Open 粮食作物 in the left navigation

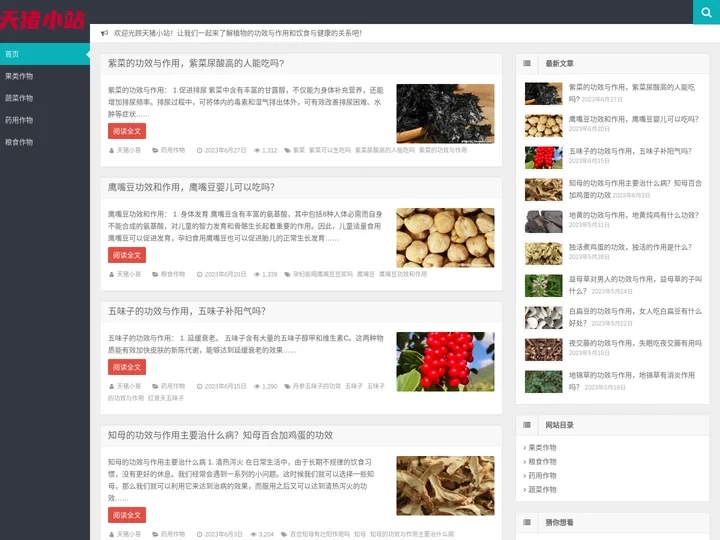coord(45,142)
